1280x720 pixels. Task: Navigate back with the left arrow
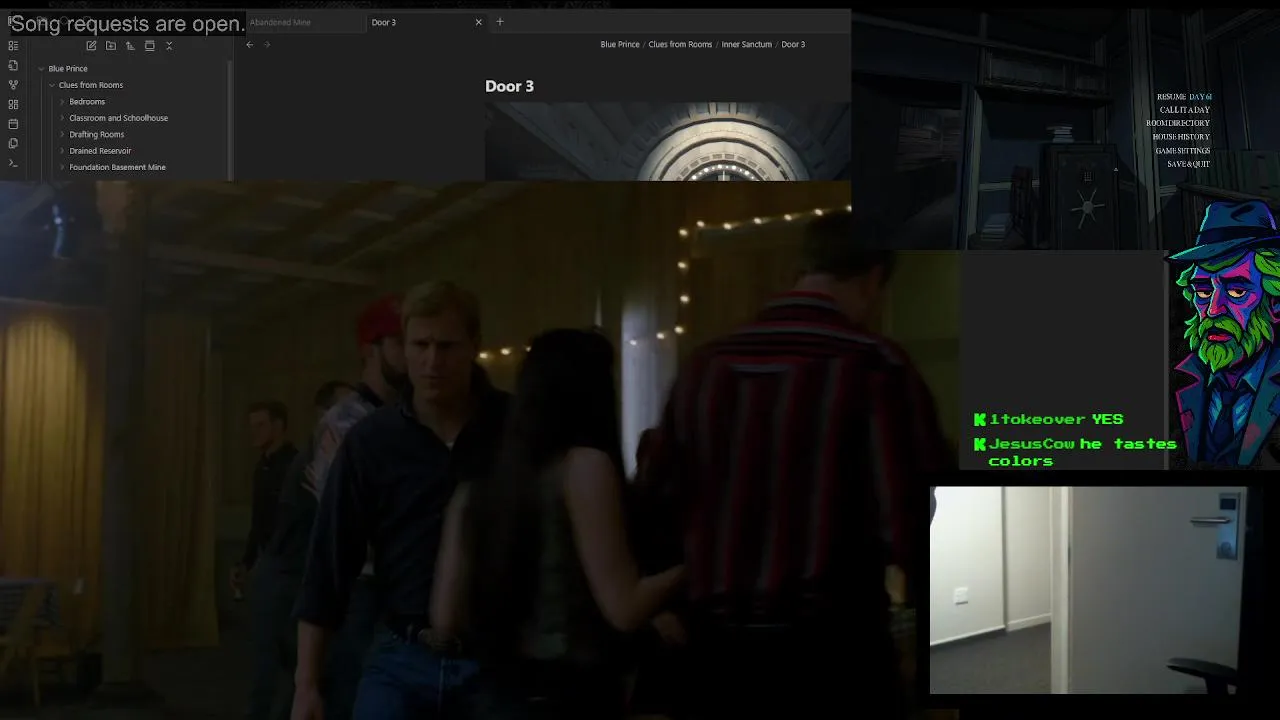(250, 44)
